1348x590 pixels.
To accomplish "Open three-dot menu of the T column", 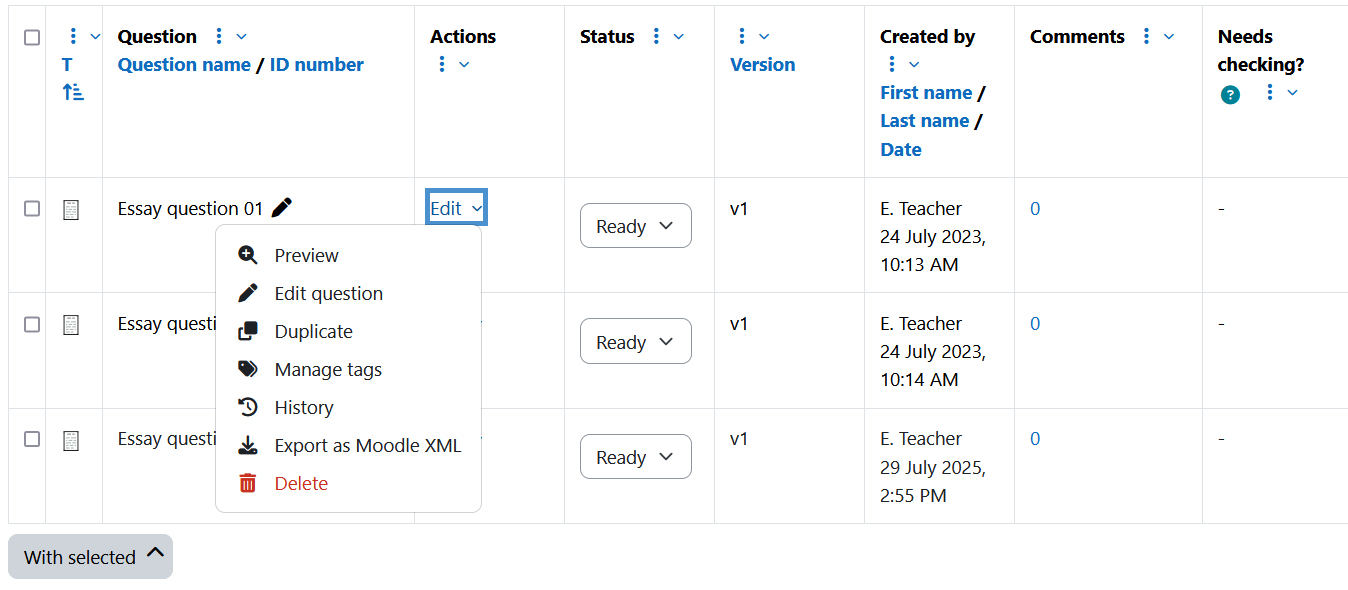I will pos(72,36).
